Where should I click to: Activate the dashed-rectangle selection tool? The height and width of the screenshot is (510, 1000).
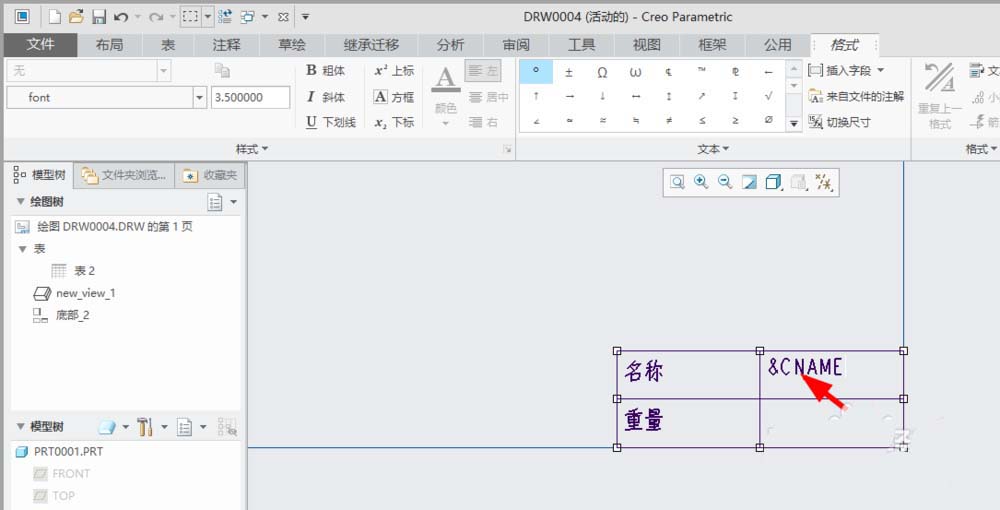click(190, 17)
